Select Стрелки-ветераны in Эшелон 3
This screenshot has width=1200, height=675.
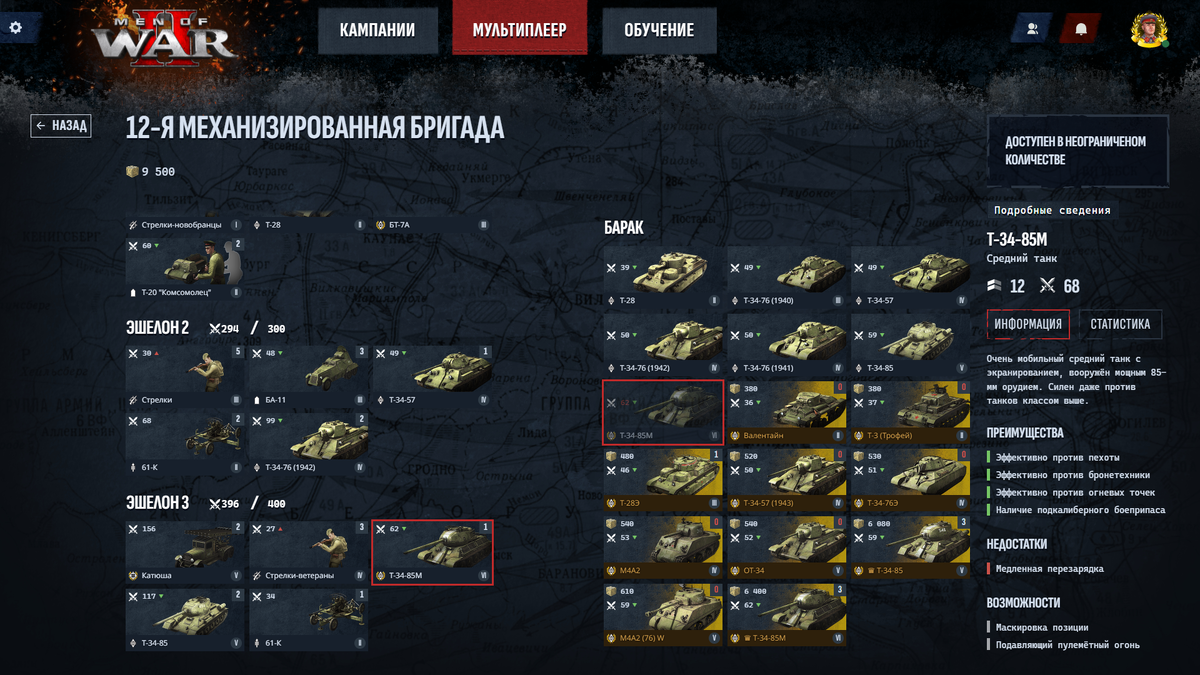(x=309, y=552)
